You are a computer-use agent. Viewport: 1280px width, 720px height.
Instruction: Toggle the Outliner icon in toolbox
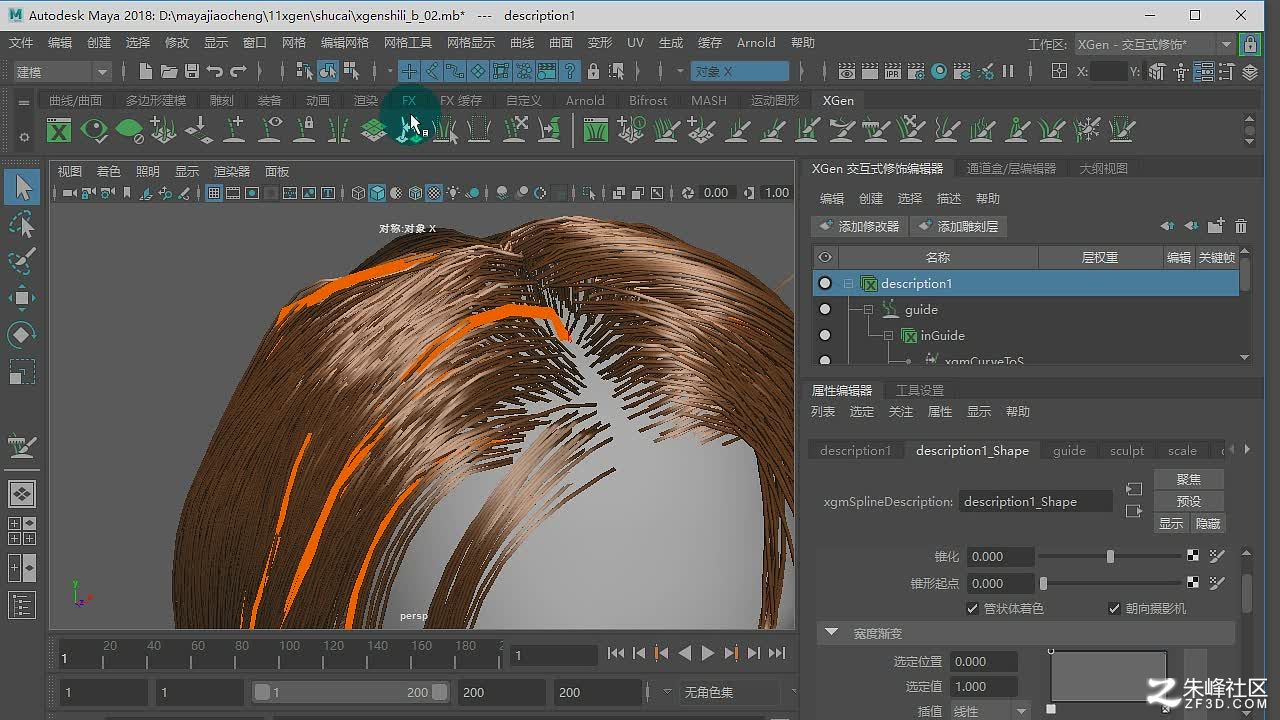tap(22, 605)
